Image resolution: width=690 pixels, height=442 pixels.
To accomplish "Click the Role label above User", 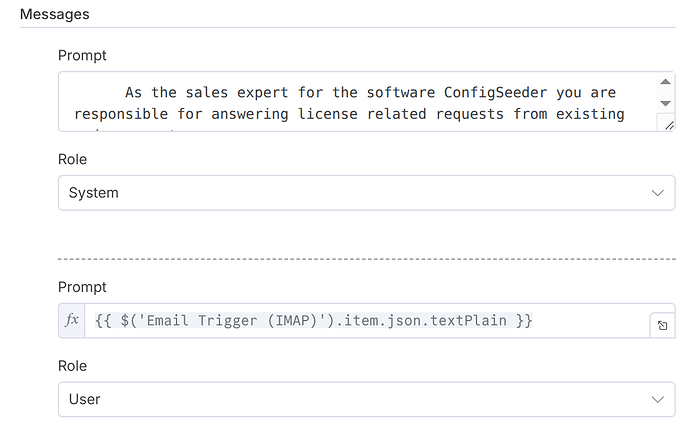I will click(x=73, y=366).
